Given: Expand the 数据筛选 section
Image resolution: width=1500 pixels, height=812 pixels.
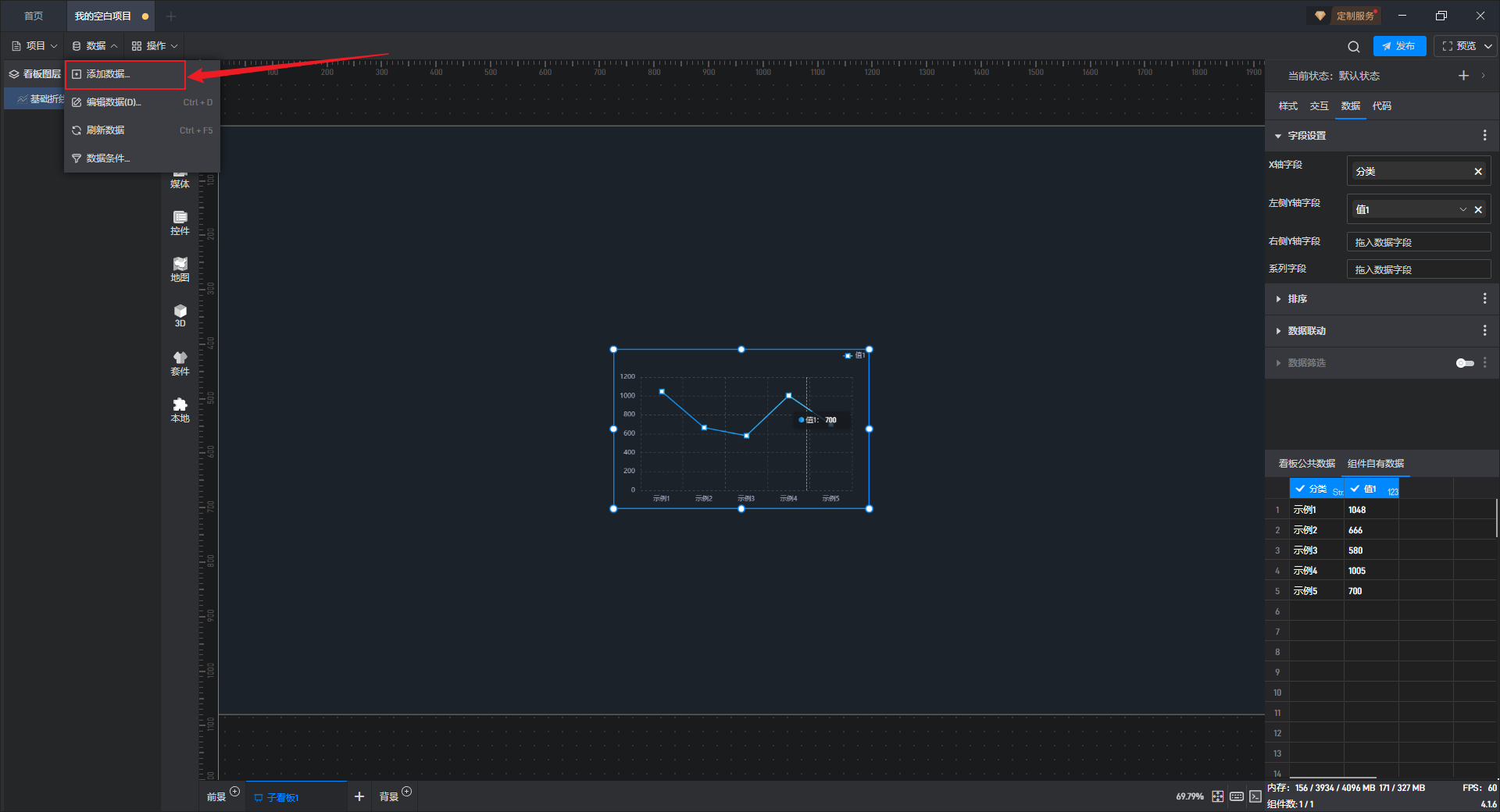Looking at the screenshot, I should tap(1278, 363).
